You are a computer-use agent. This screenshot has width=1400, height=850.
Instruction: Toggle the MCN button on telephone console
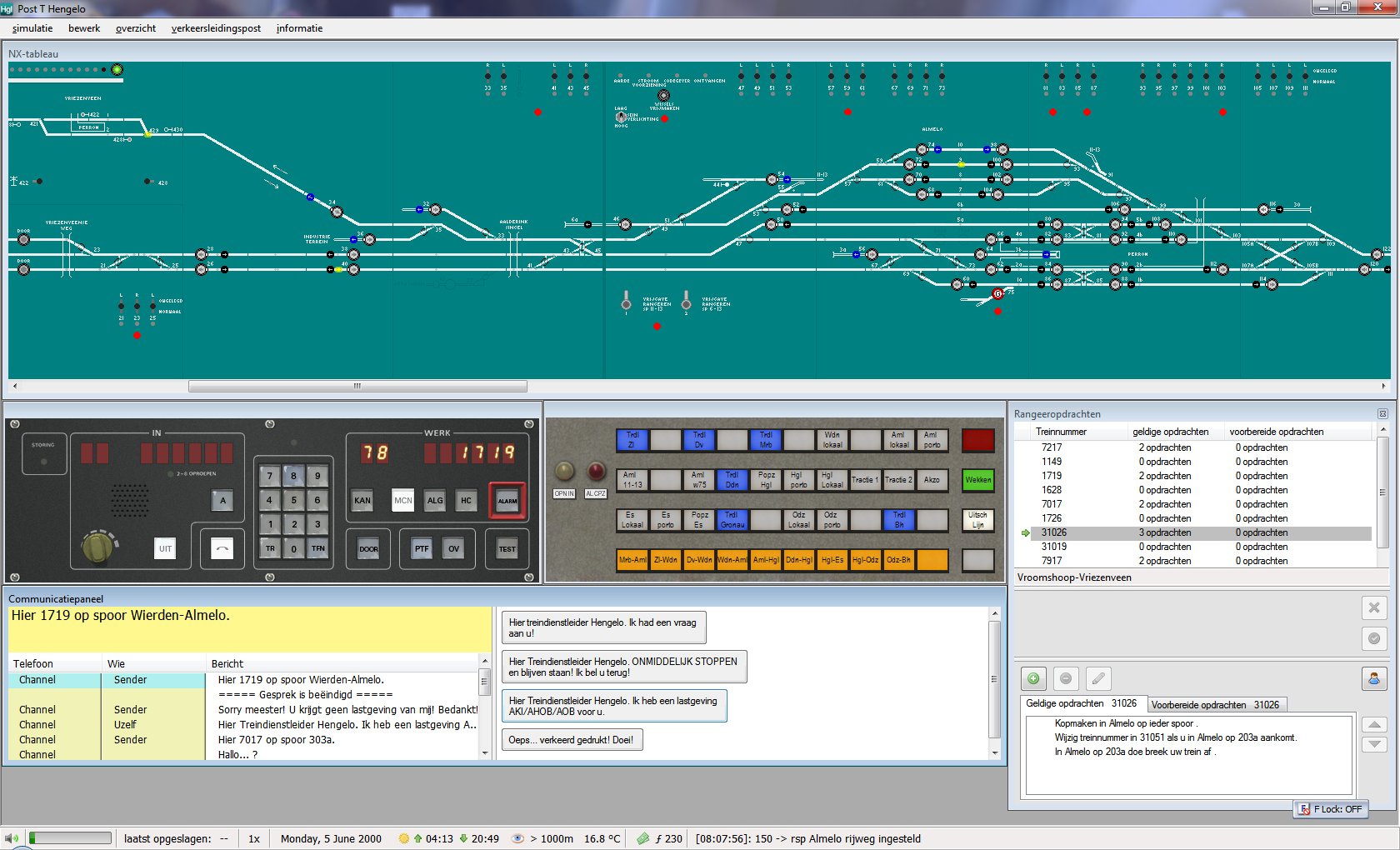pos(403,500)
